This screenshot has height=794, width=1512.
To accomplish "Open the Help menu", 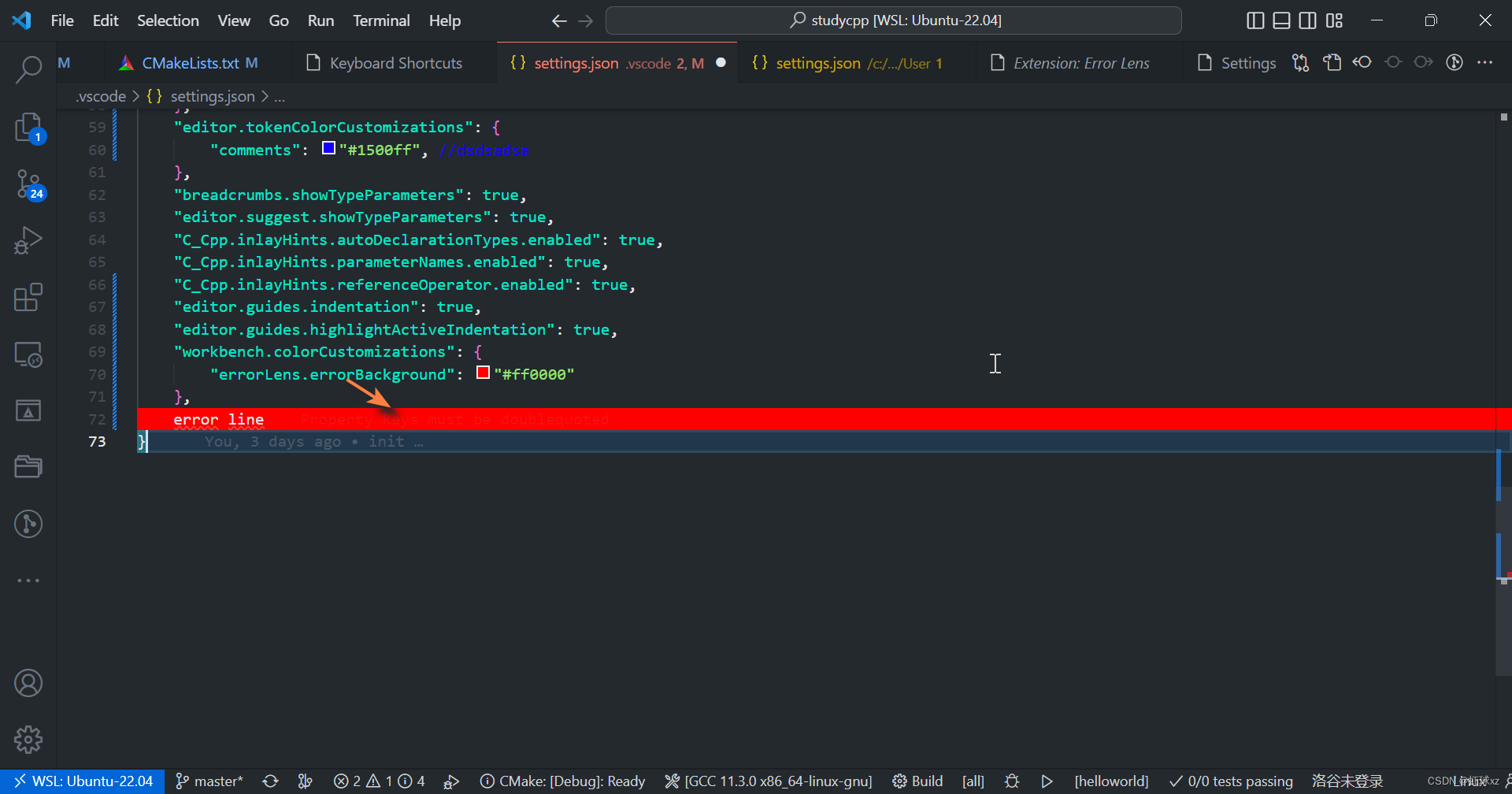I will [x=445, y=20].
